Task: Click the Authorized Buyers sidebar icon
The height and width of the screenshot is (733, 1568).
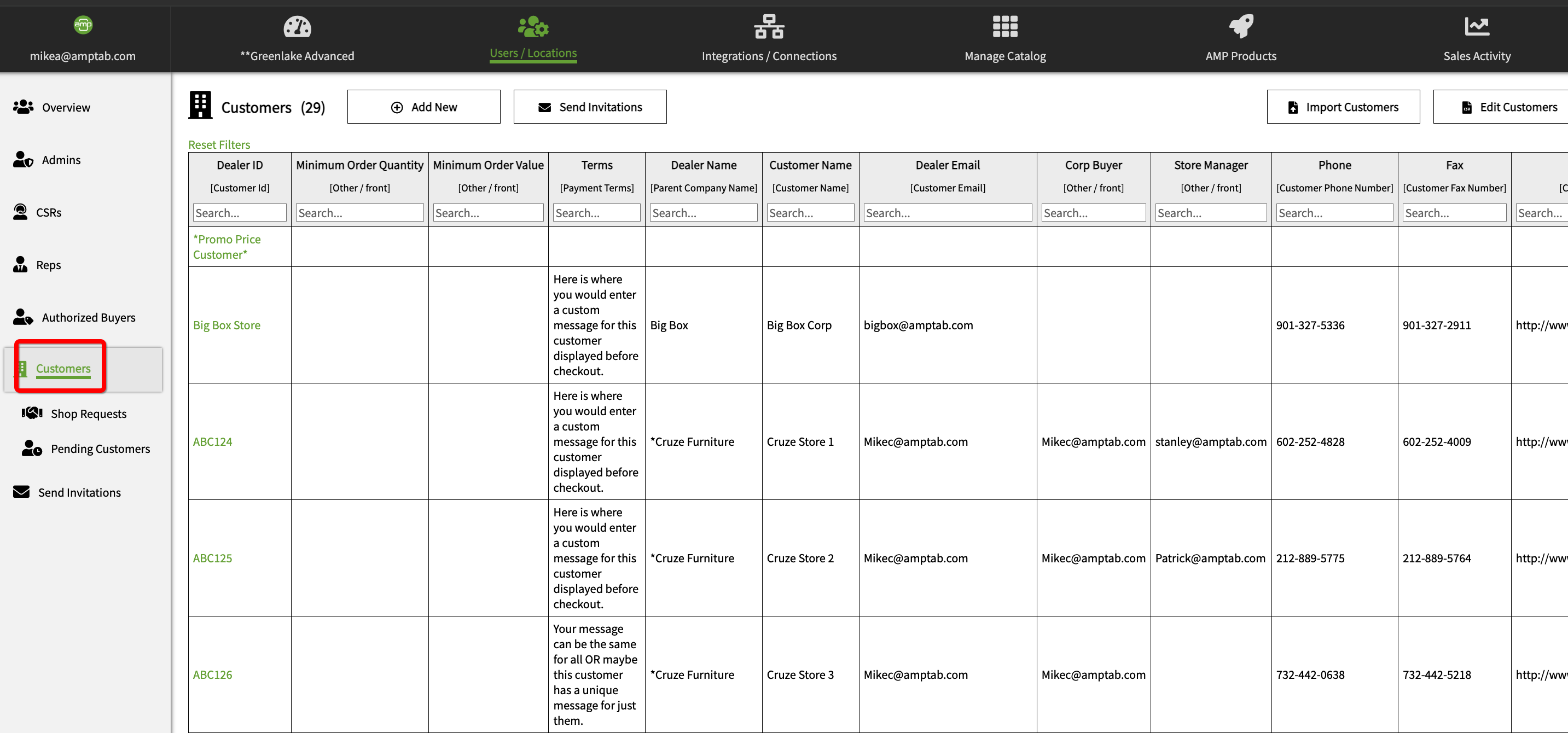Action: coord(23,317)
